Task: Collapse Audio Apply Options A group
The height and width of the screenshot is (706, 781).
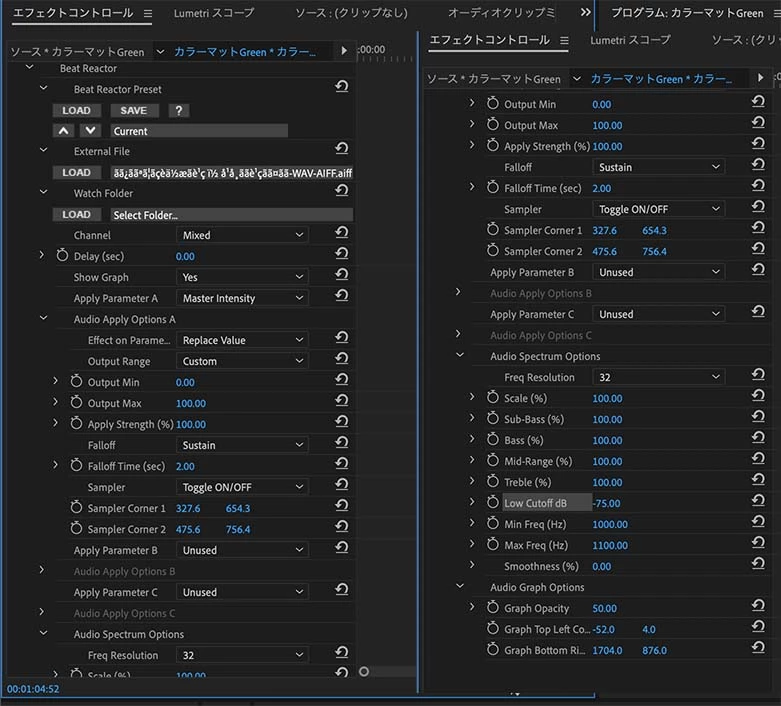Action: [43, 318]
